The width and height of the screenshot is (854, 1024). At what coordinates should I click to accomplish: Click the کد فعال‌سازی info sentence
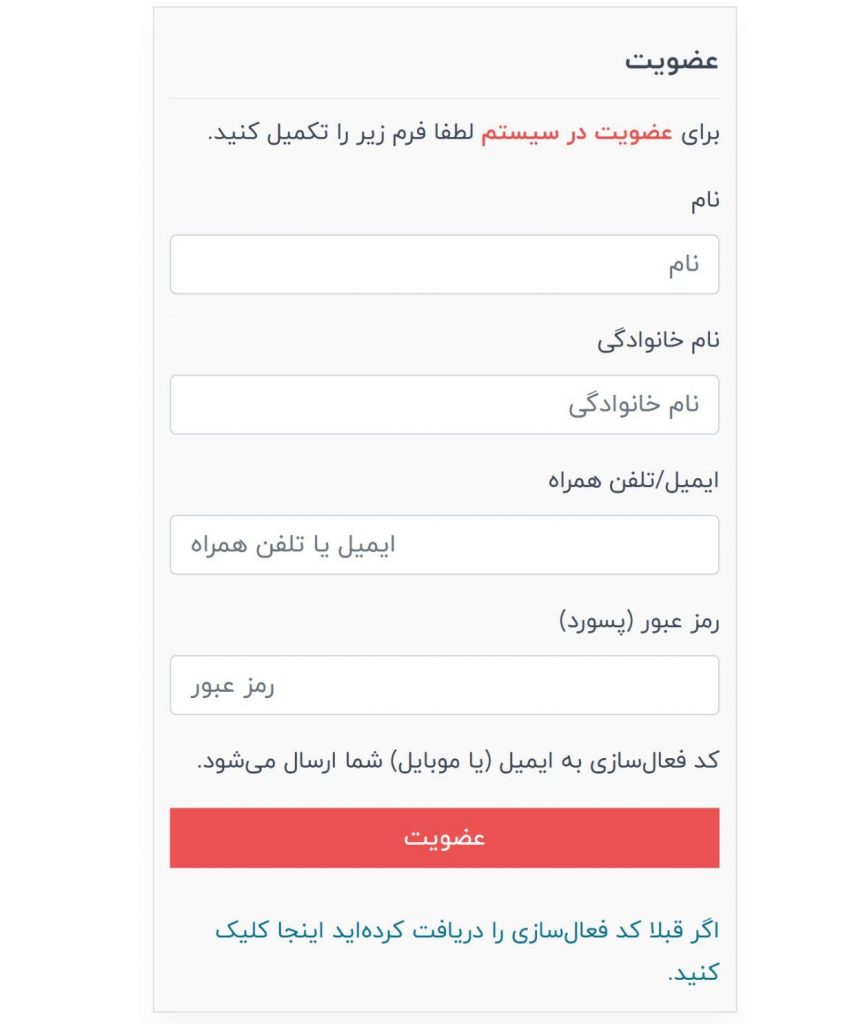458,761
